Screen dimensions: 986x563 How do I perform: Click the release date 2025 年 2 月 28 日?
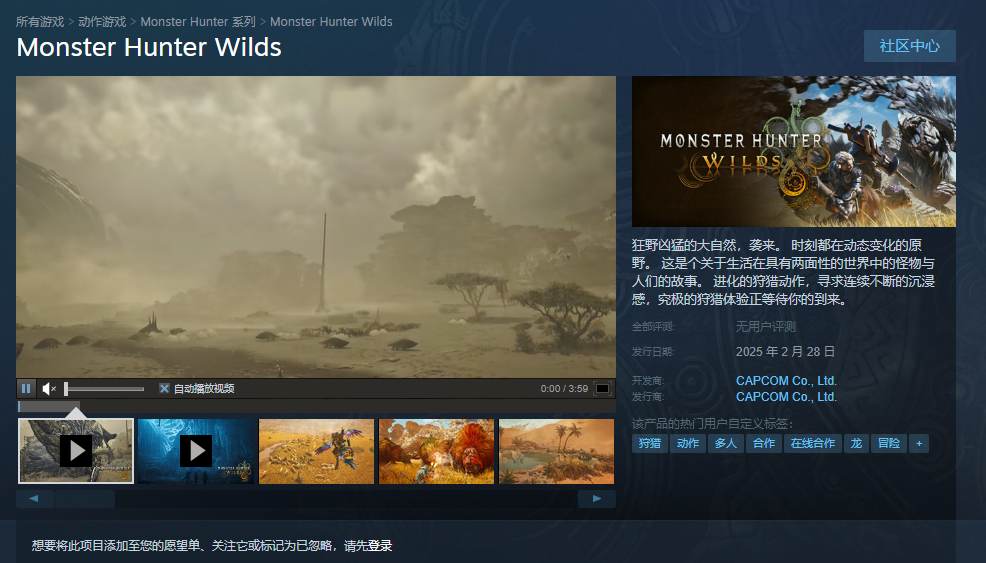coord(785,352)
